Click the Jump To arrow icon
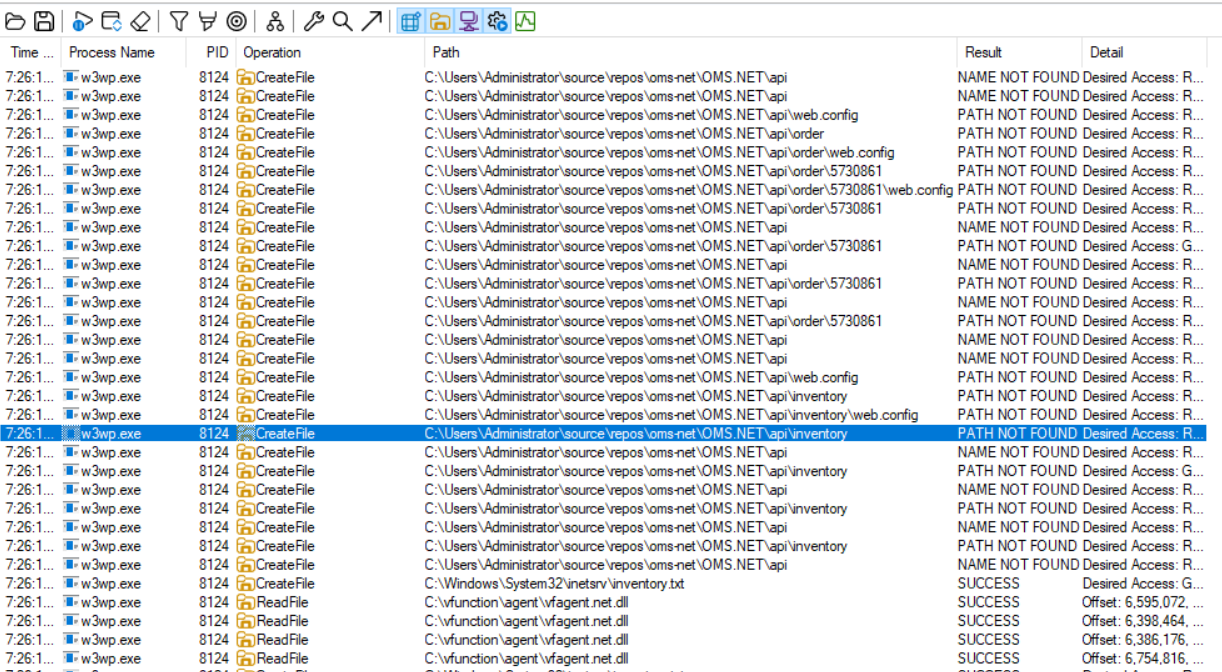 pyautogui.click(x=371, y=21)
